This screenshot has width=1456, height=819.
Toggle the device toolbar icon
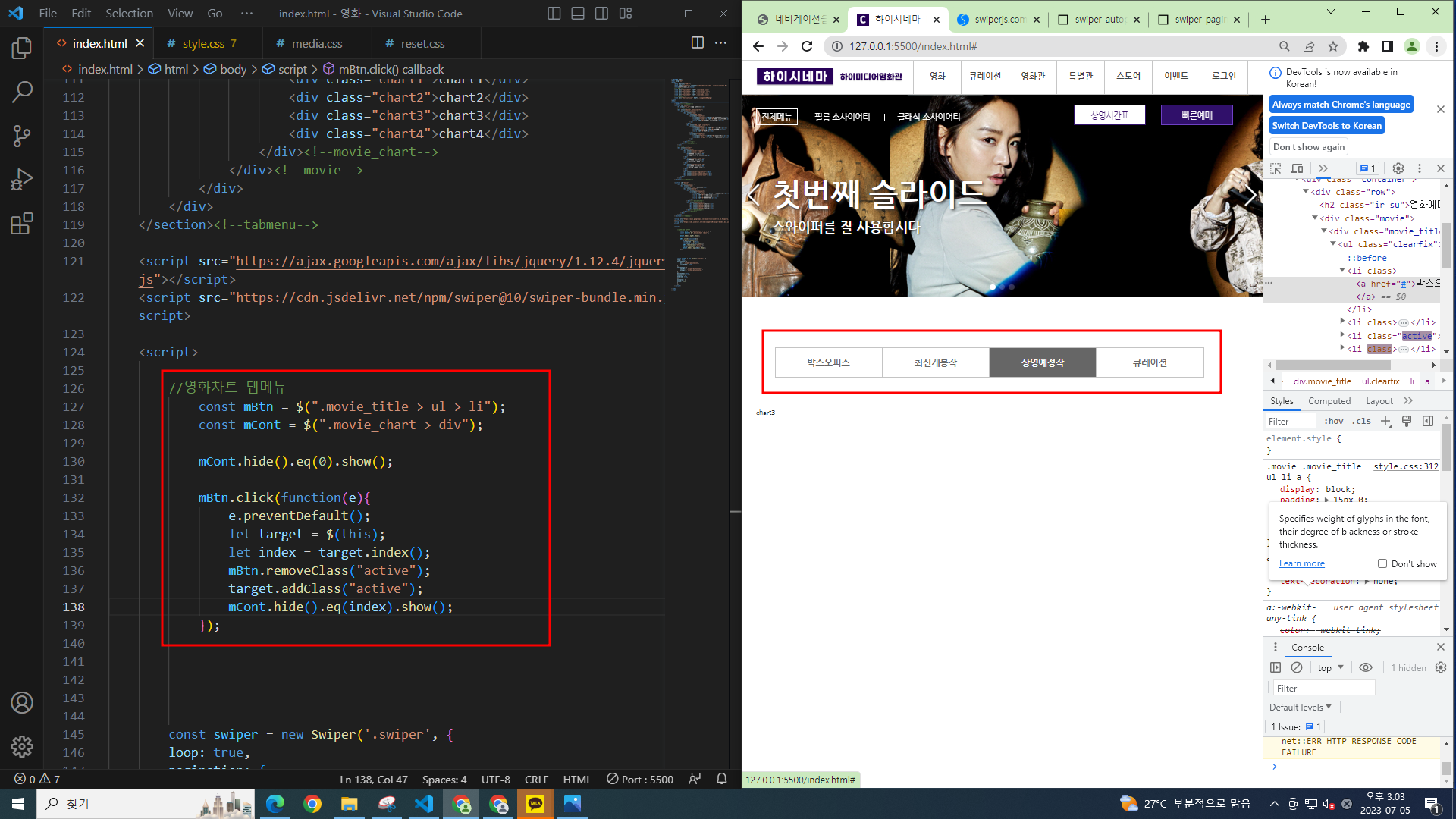pyautogui.click(x=1298, y=168)
